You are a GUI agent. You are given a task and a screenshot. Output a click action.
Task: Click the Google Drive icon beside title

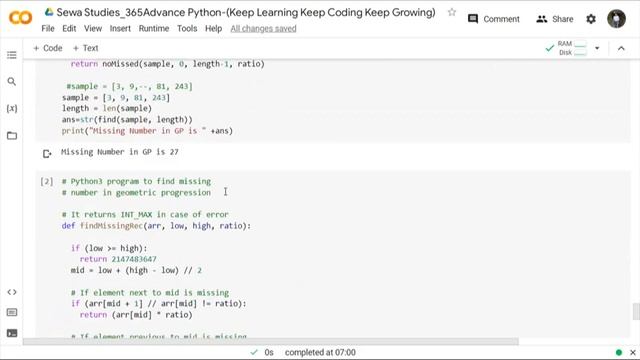point(49,12)
